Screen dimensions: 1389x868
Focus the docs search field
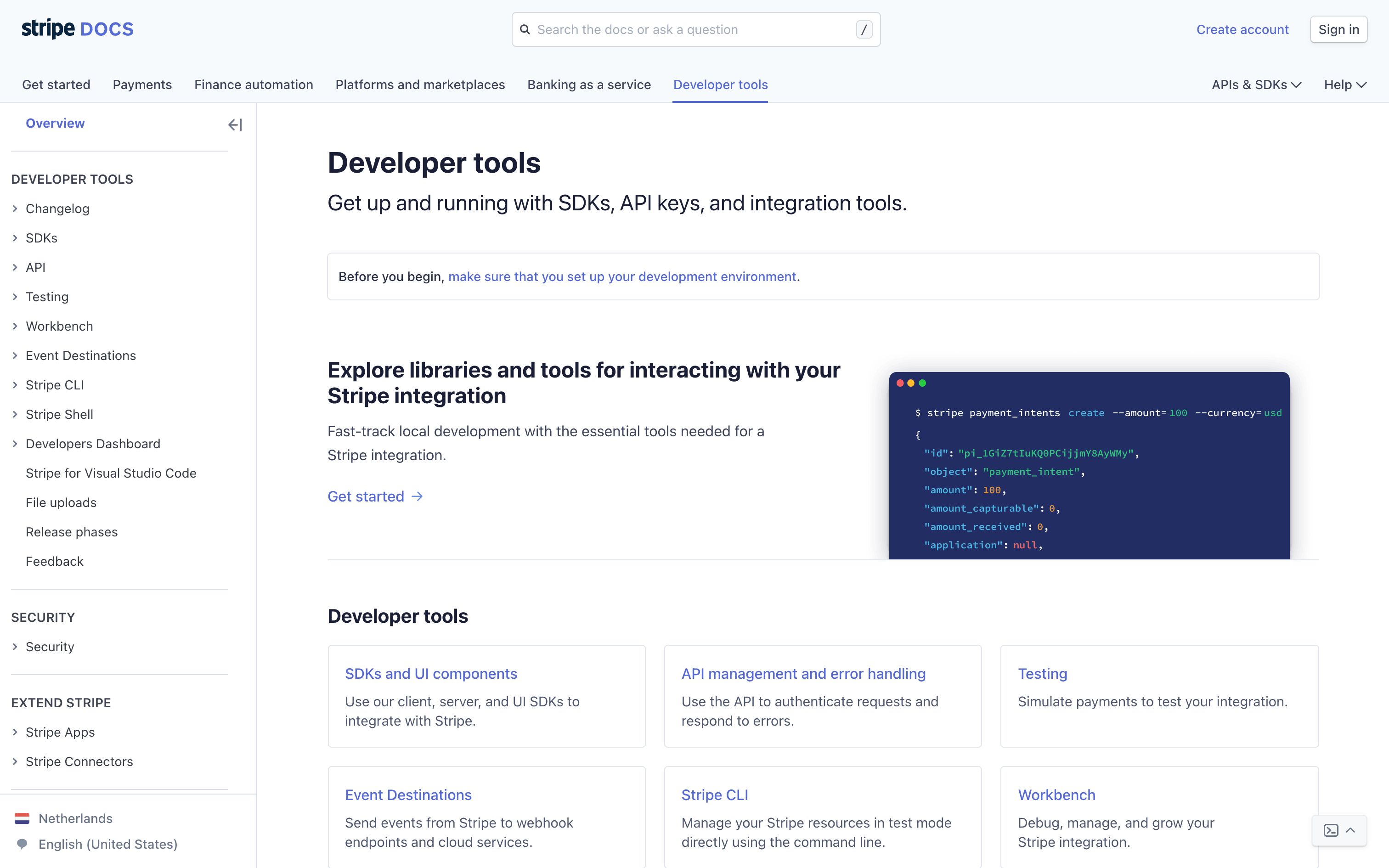coord(695,29)
